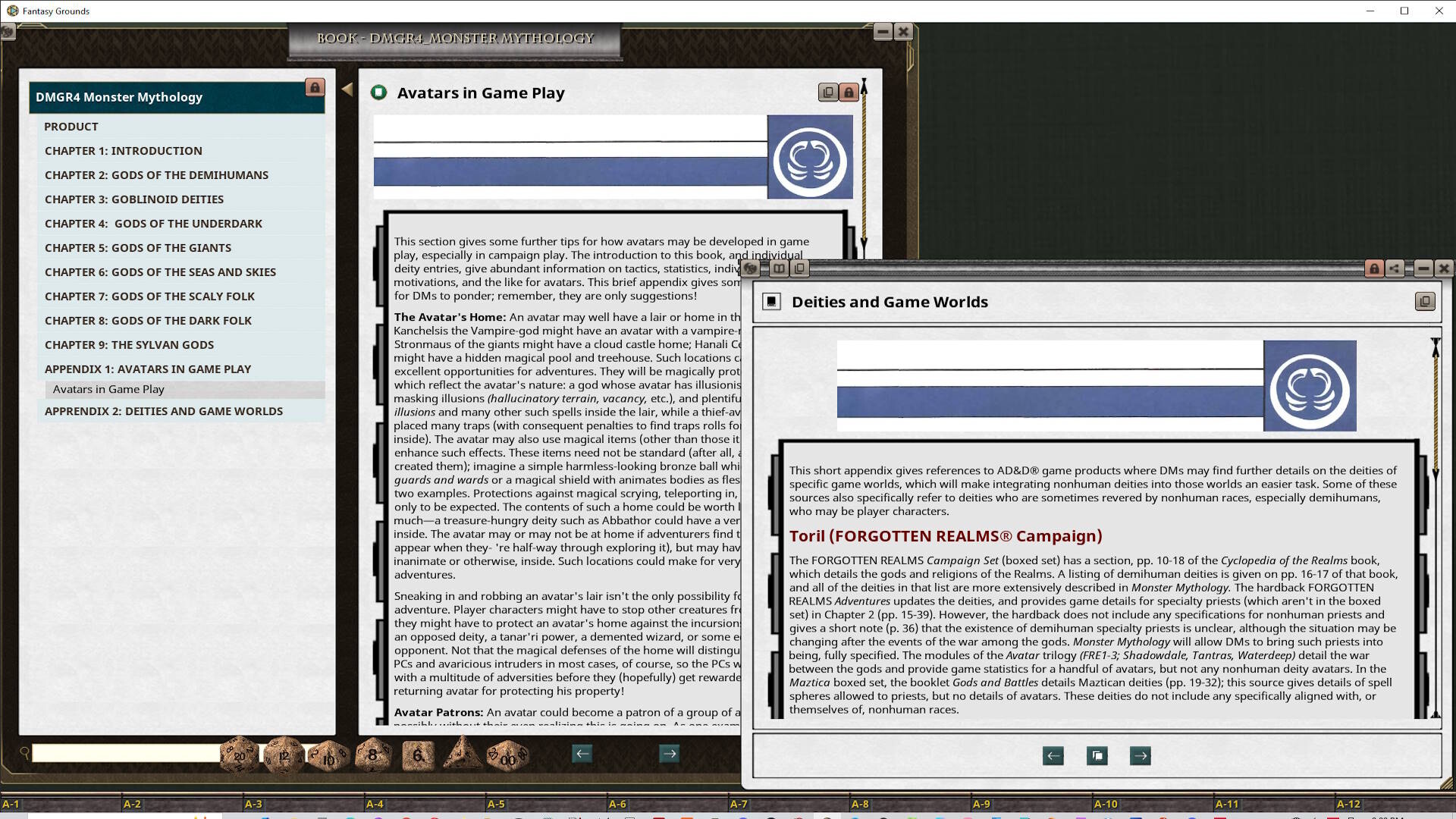This screenshot has height=819, width=1456.
Task: Expand Chapter 4: Gods of the Underdark
Action: pos(181,224)
